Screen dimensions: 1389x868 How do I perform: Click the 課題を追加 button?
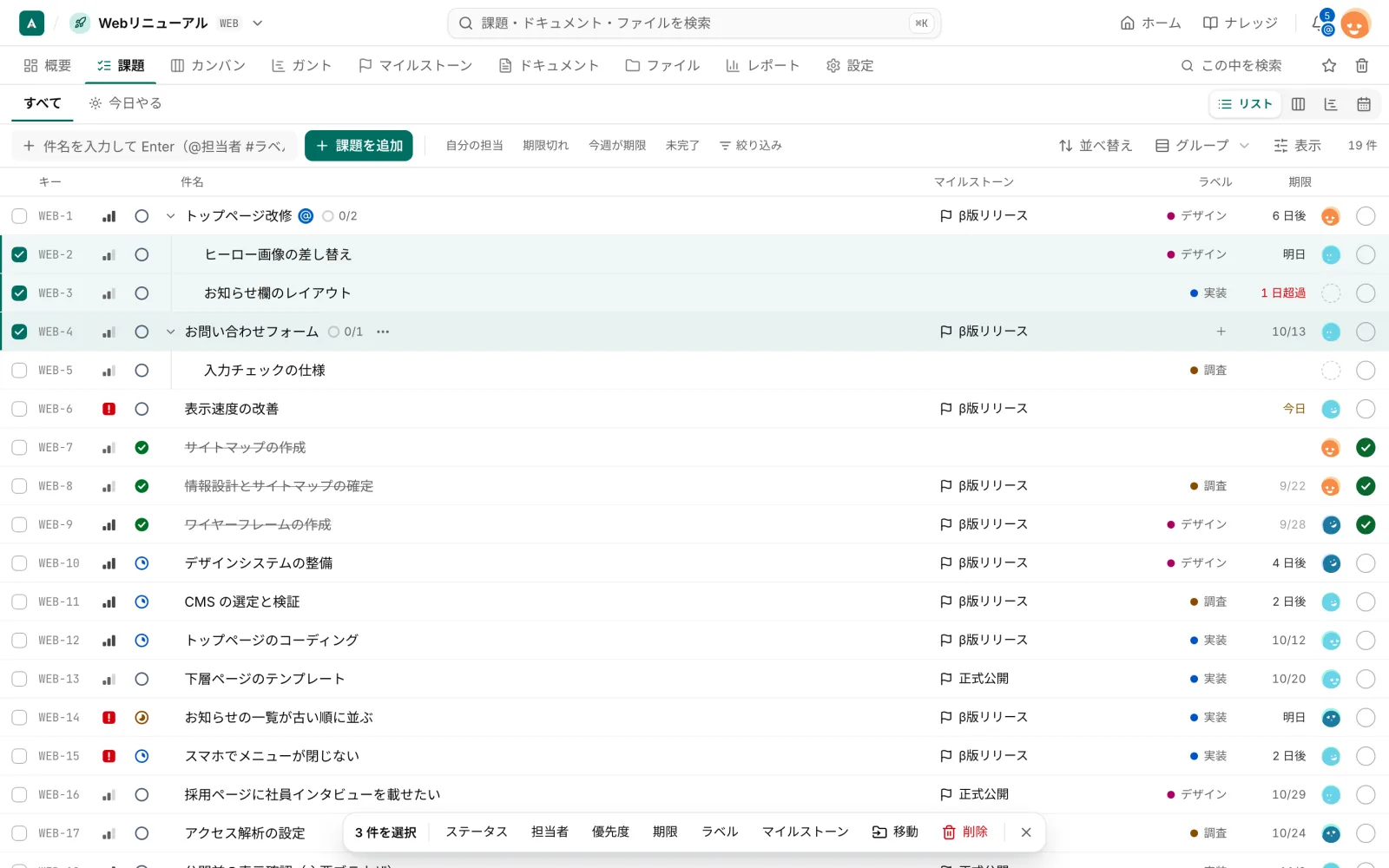[359, 146]
